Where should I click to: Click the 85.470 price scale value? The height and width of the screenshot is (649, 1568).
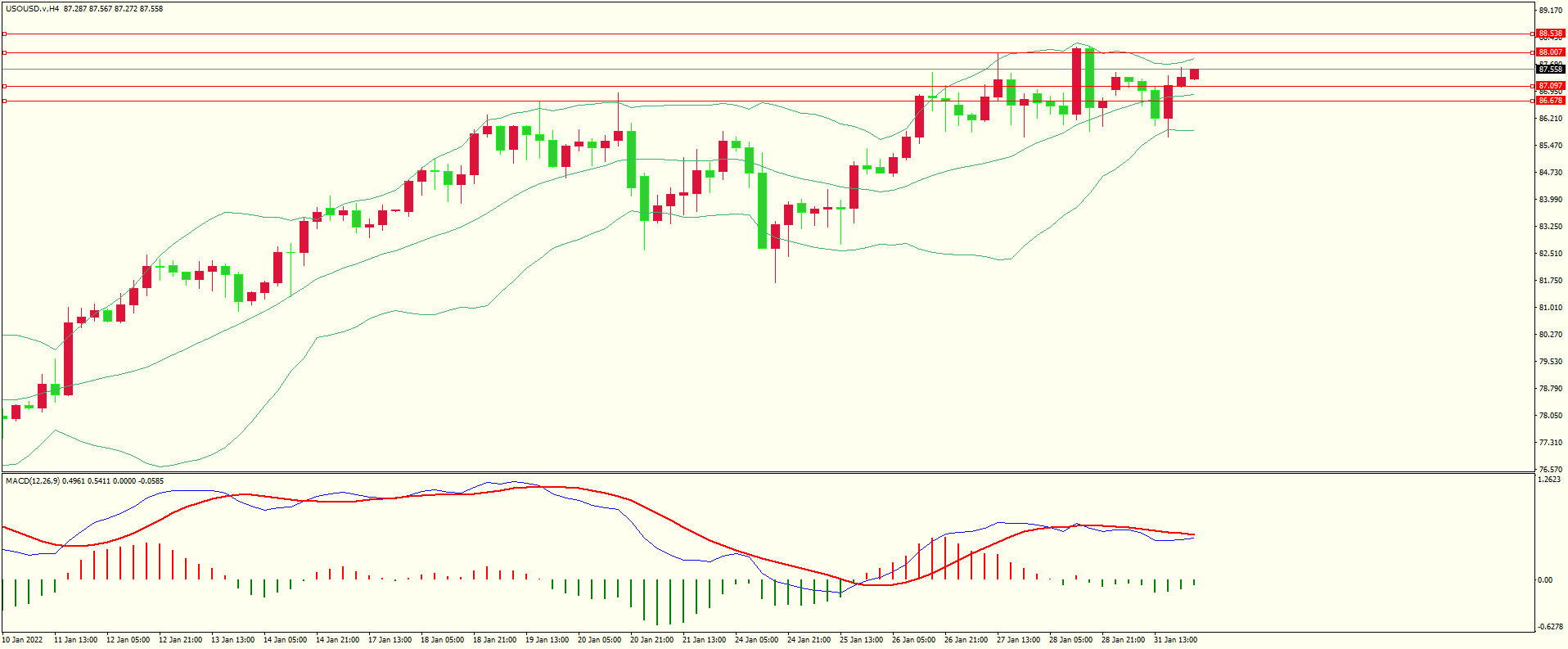[x=1550, y=146]
